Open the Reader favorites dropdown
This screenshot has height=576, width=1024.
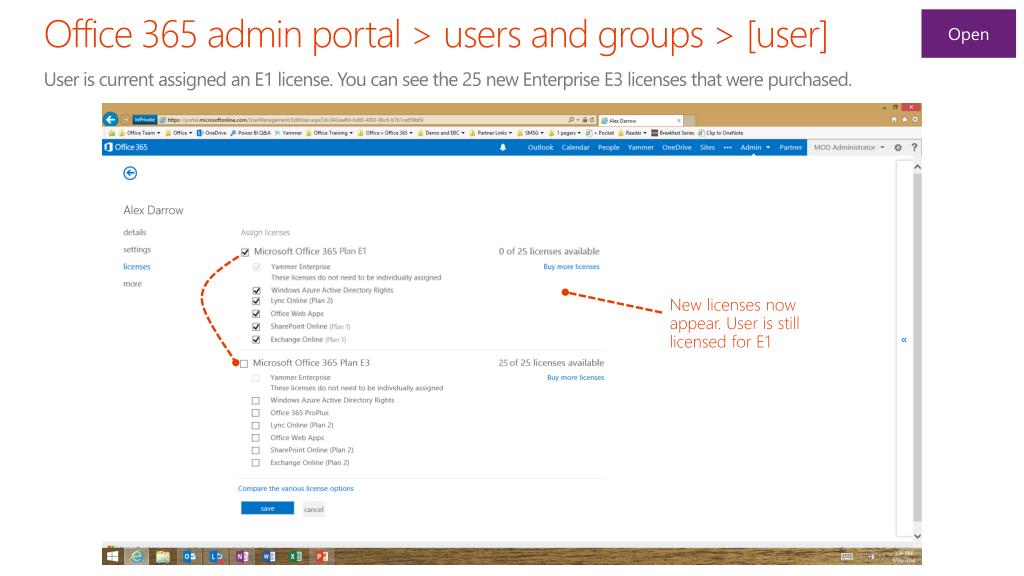pyautogui.click(x=632, y=133)
